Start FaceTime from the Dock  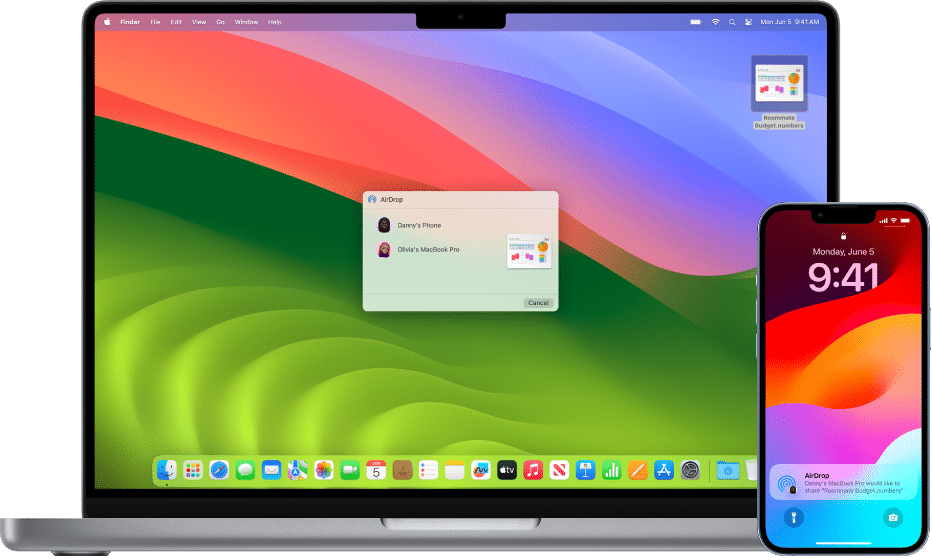350,471
